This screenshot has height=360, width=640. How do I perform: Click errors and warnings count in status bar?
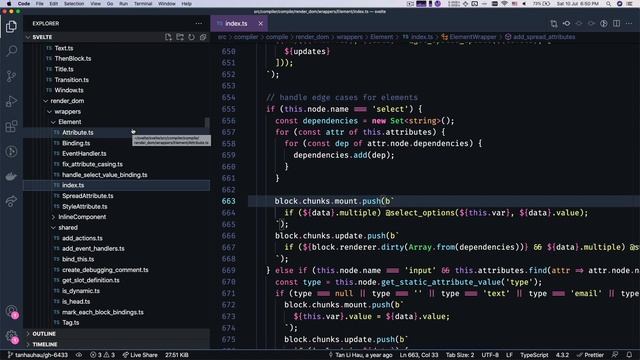coord(102,355)
